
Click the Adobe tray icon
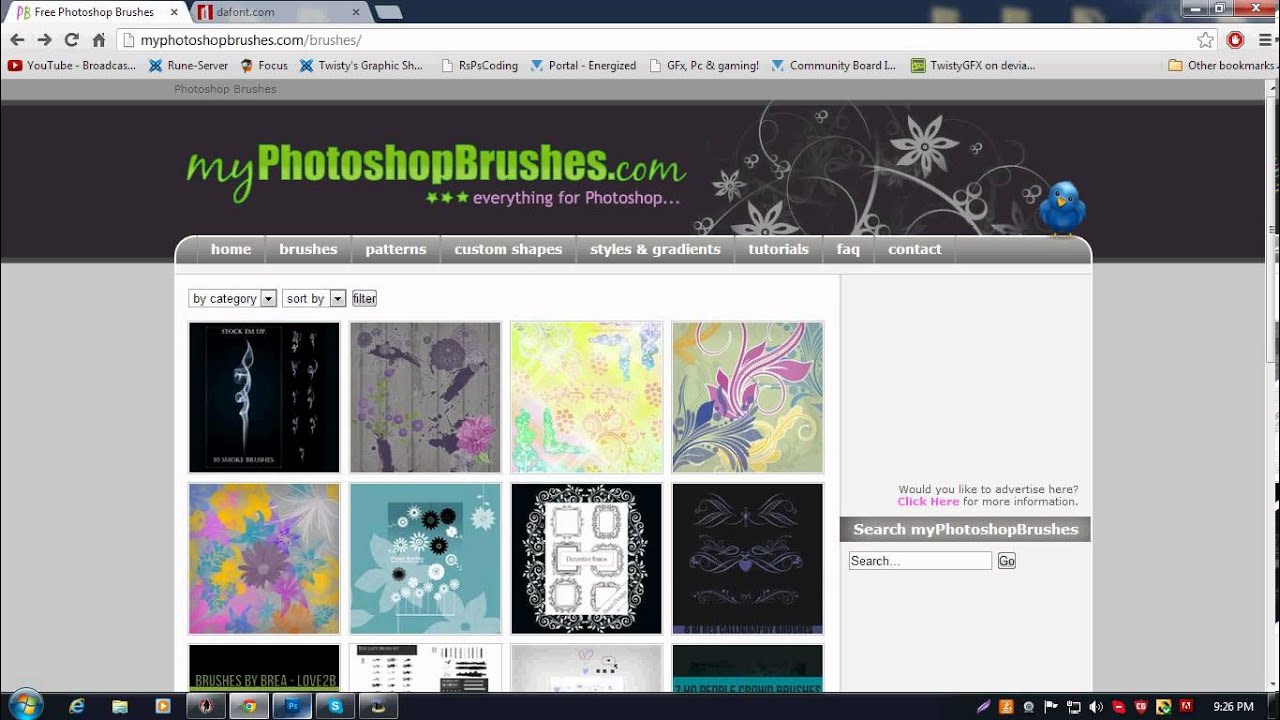click(1186, 707)
